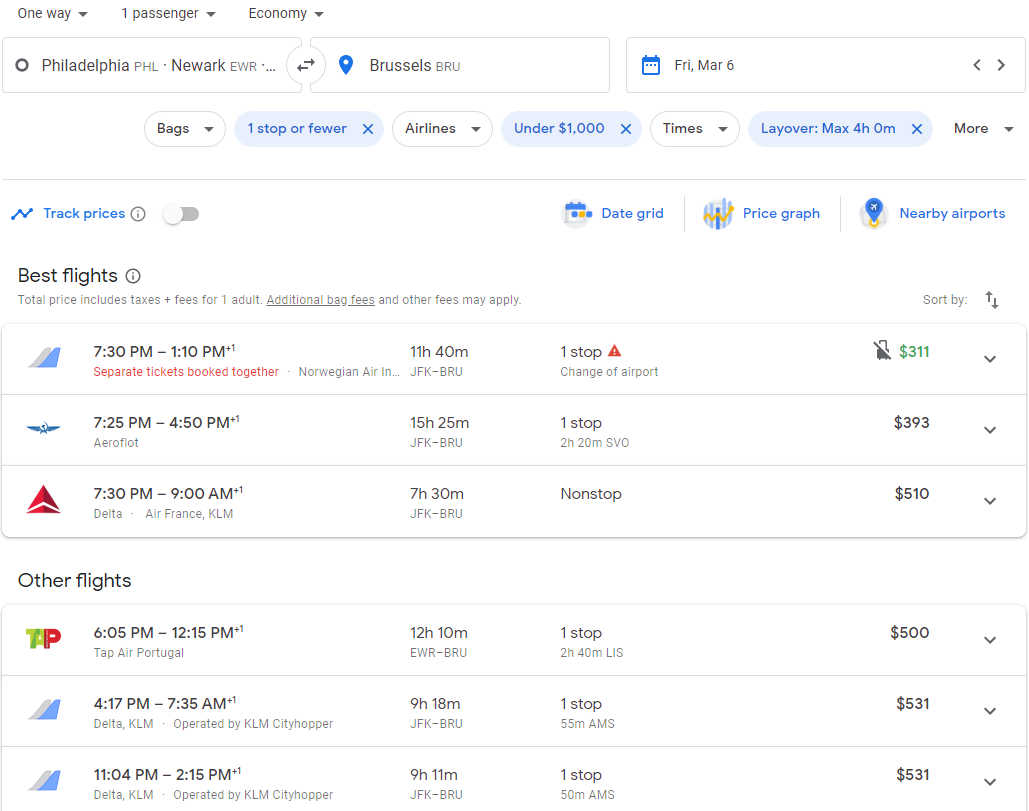The image size is (1029, 811).
Task: Click the $311 green price
Action: [914, 352]
